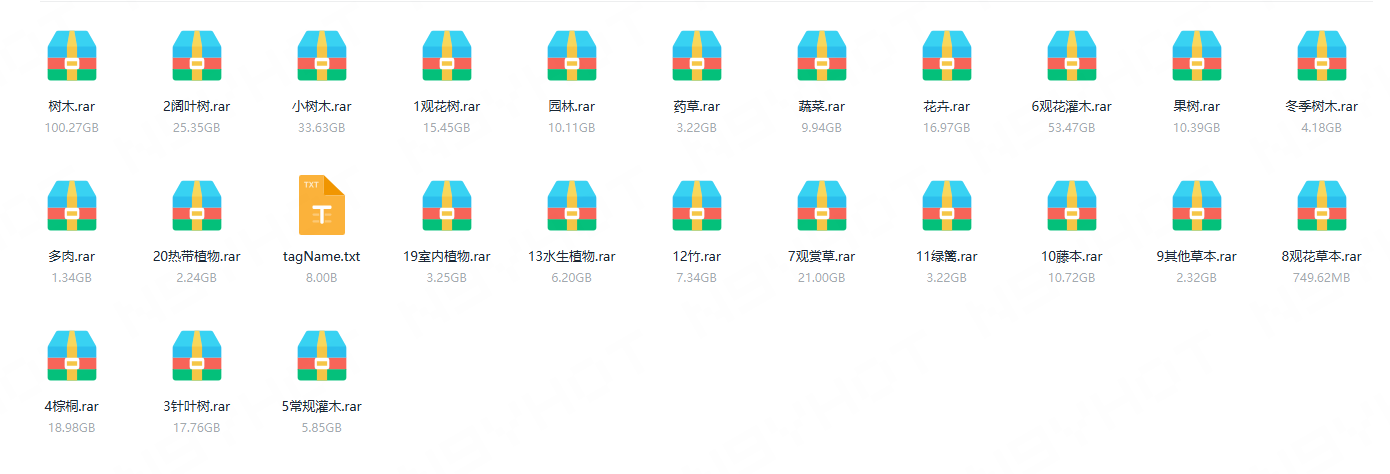Screen dimensions: 1390x474
Task: Select the 6观花灌木.rar archive icon
Action: [1072, 55]
